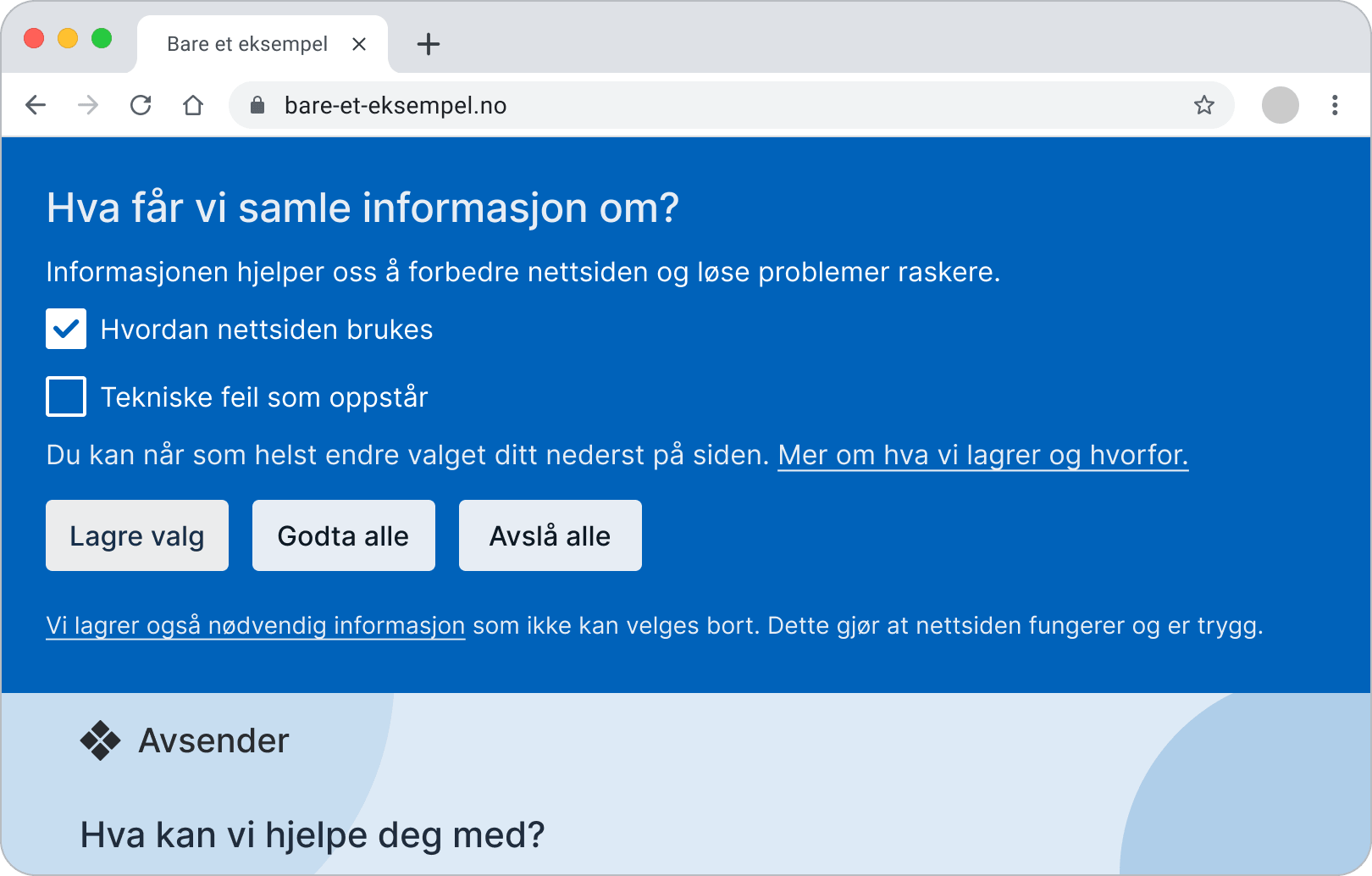
Task: Click the Avsender diamond logo
Action: click(101, 740)
